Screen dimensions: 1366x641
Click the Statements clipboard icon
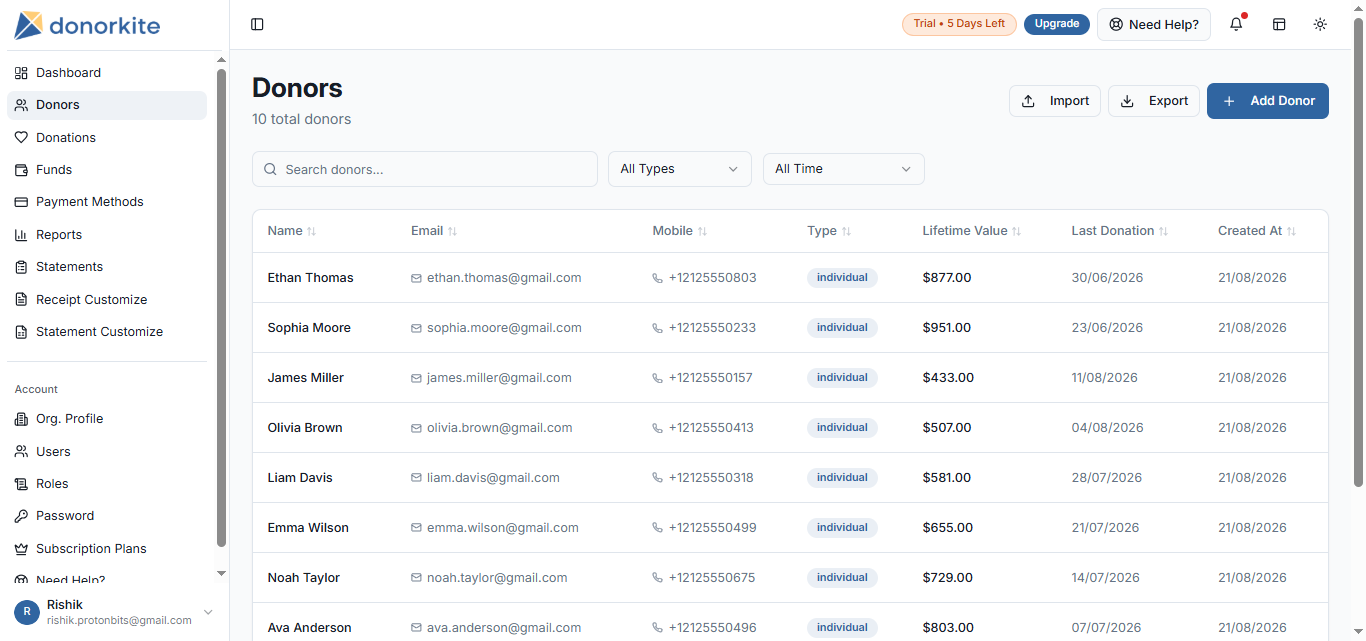21,267
